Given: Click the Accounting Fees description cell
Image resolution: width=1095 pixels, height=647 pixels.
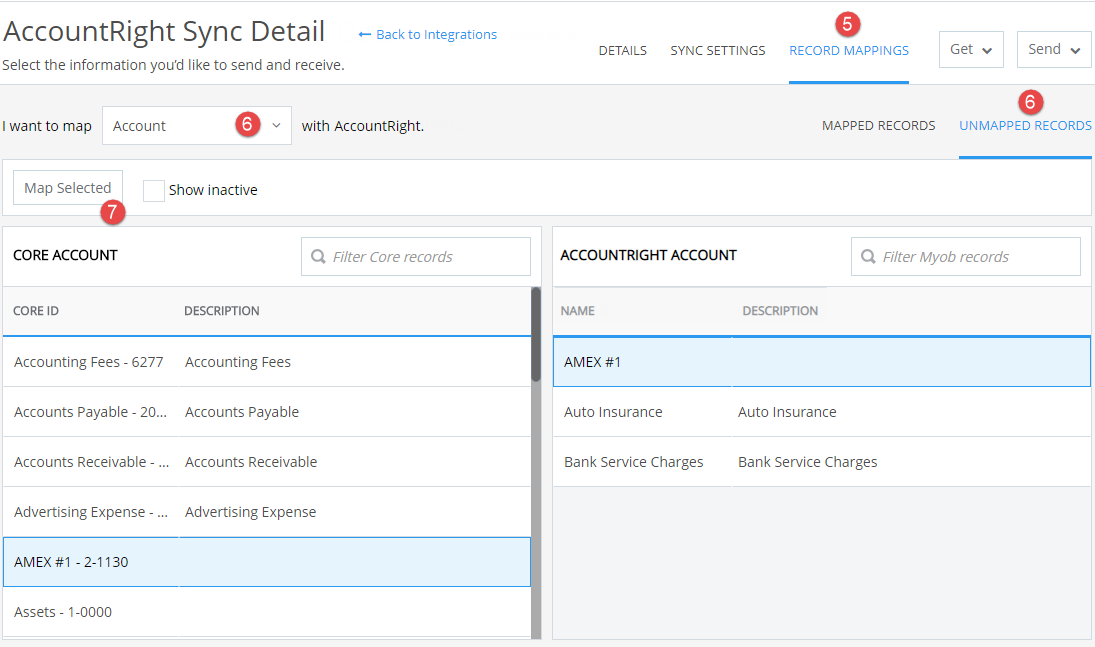Looking at the screenshot, I should click(x=237, y=362).
